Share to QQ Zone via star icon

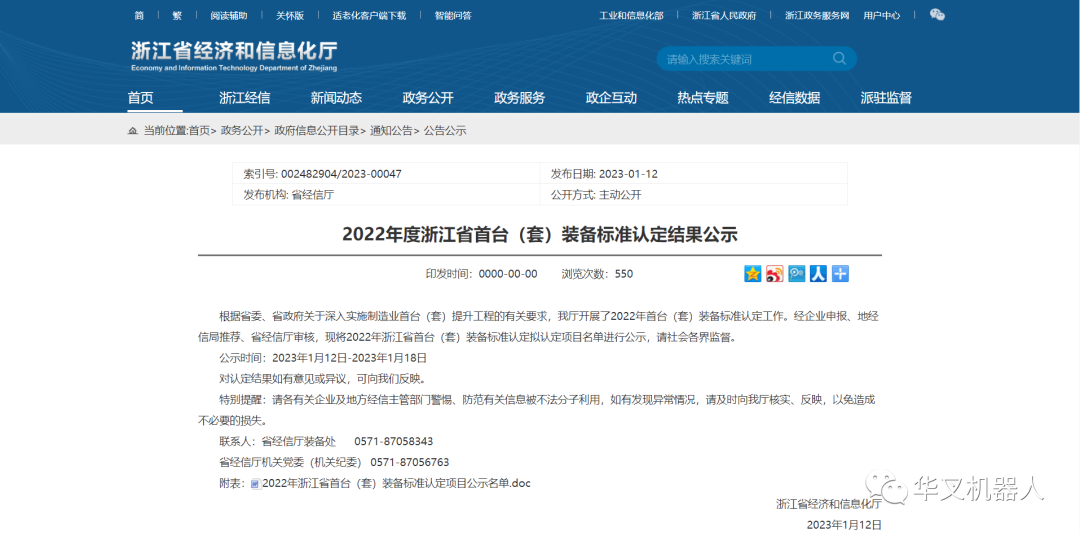(x=753, y=274)
